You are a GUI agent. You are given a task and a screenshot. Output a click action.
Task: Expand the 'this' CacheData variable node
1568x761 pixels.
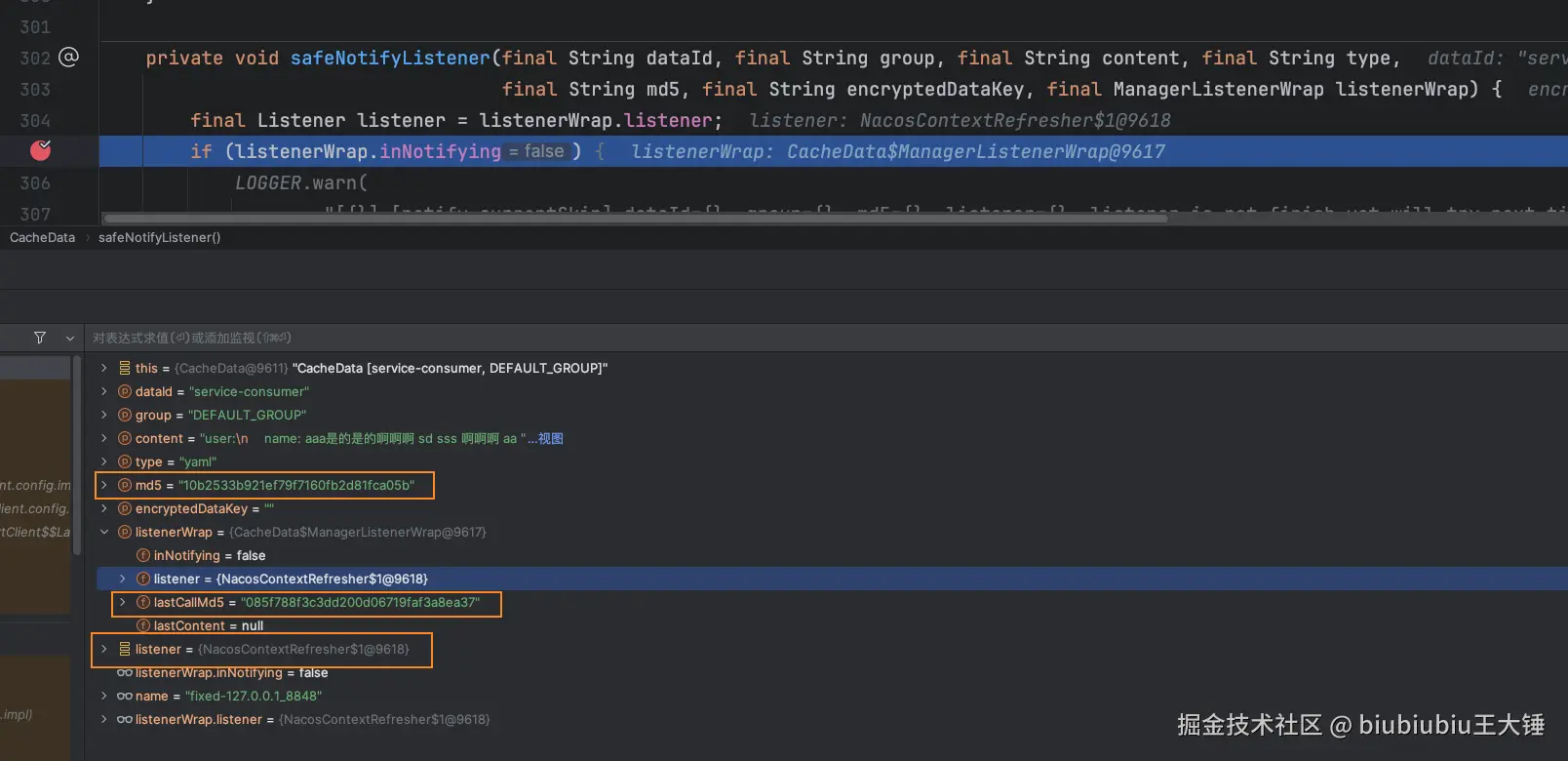[x=104, y=368]
